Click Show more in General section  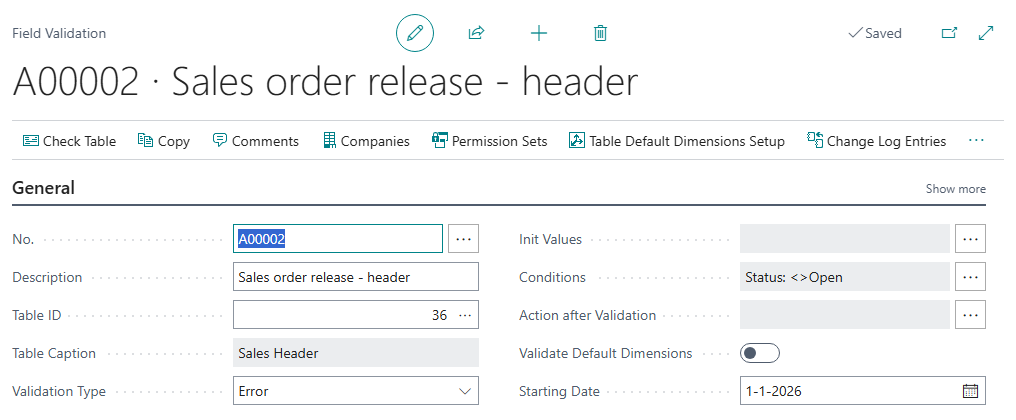coord(956,189)
